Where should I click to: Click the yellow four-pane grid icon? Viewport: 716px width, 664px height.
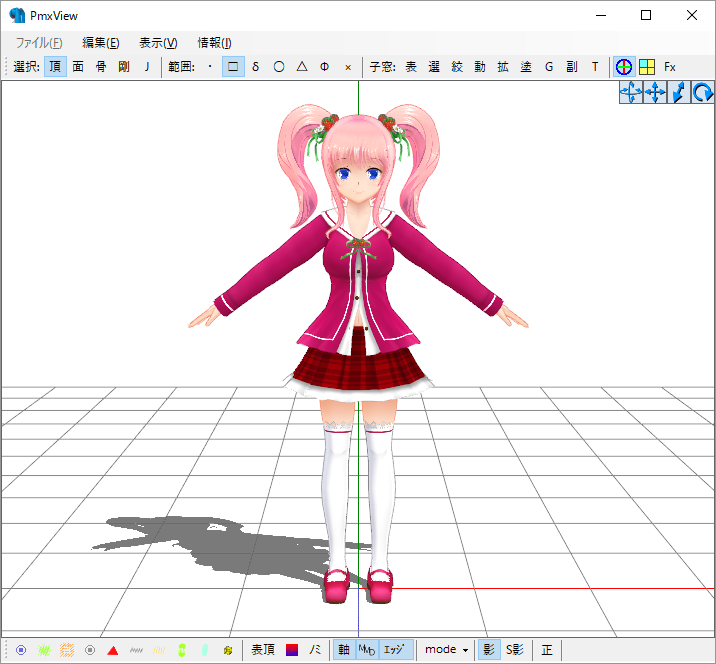(x=647, y=67)
